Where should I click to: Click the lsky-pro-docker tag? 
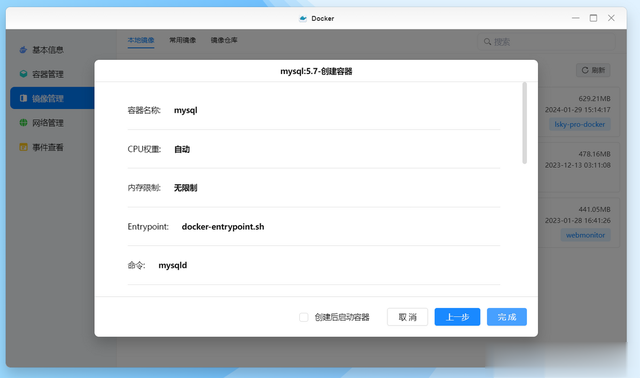coord(580,124)
